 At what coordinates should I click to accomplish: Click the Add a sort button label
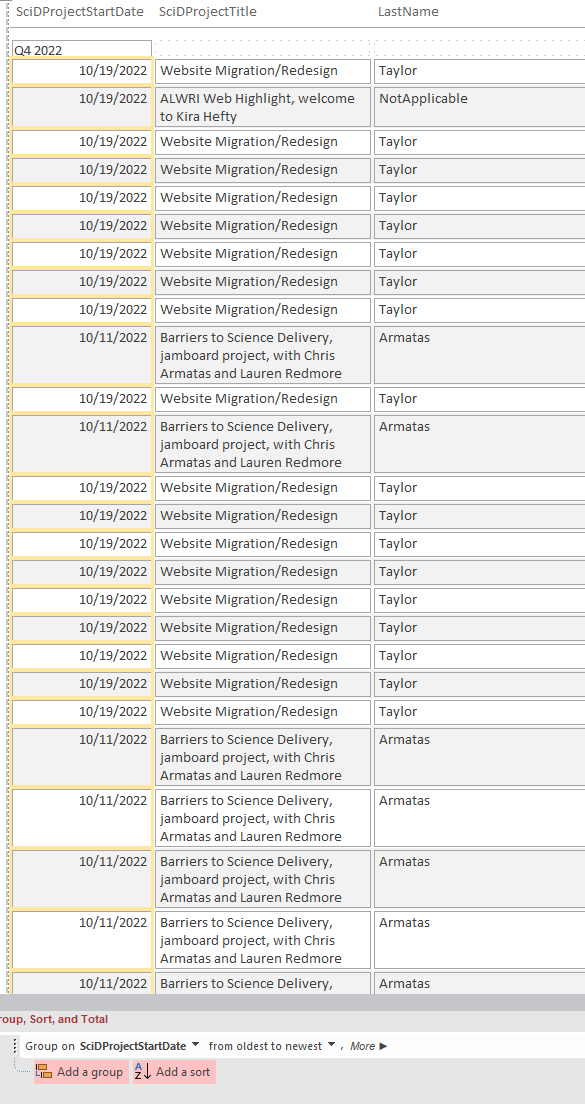(x=183, y=1072)
